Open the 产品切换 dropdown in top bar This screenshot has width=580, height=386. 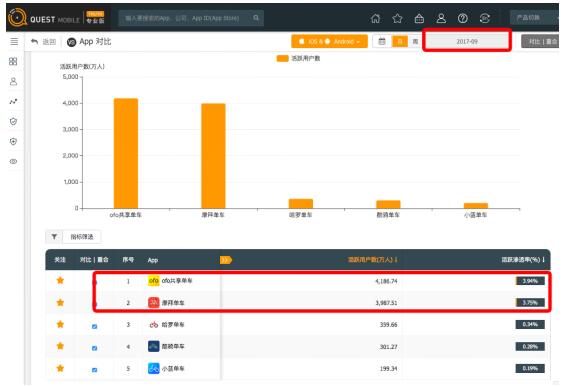[534, 18]
